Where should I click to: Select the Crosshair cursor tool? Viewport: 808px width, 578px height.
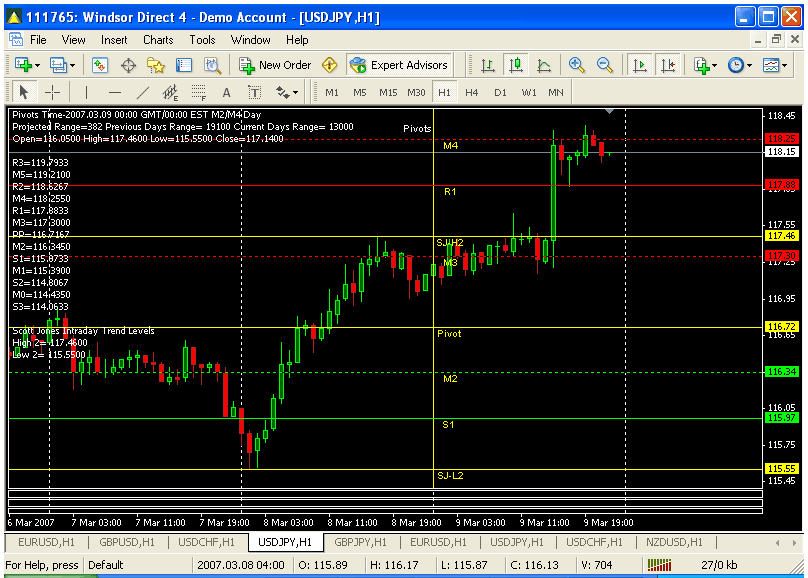click(53, 93)
